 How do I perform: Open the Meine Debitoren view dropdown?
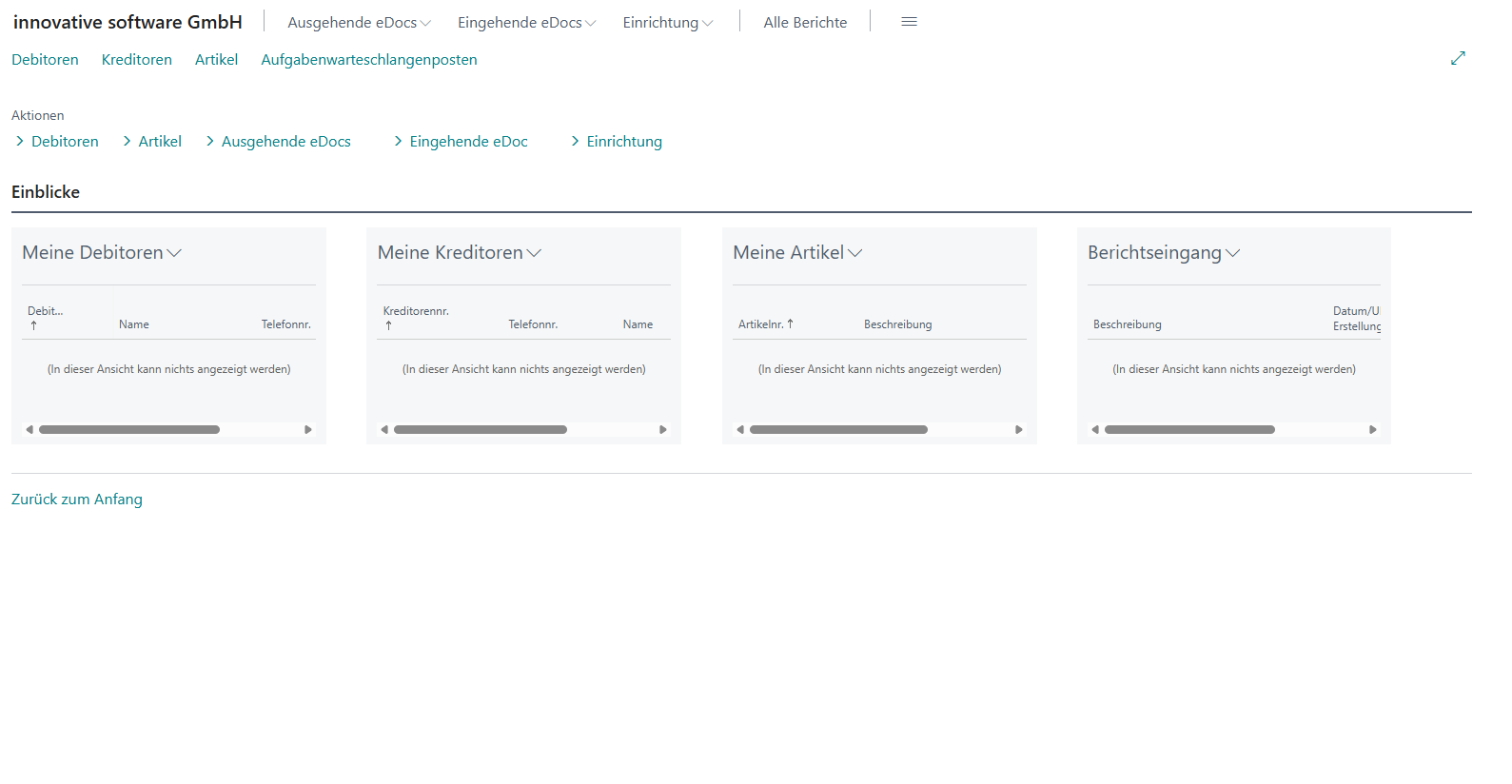[x=102, y=253]
